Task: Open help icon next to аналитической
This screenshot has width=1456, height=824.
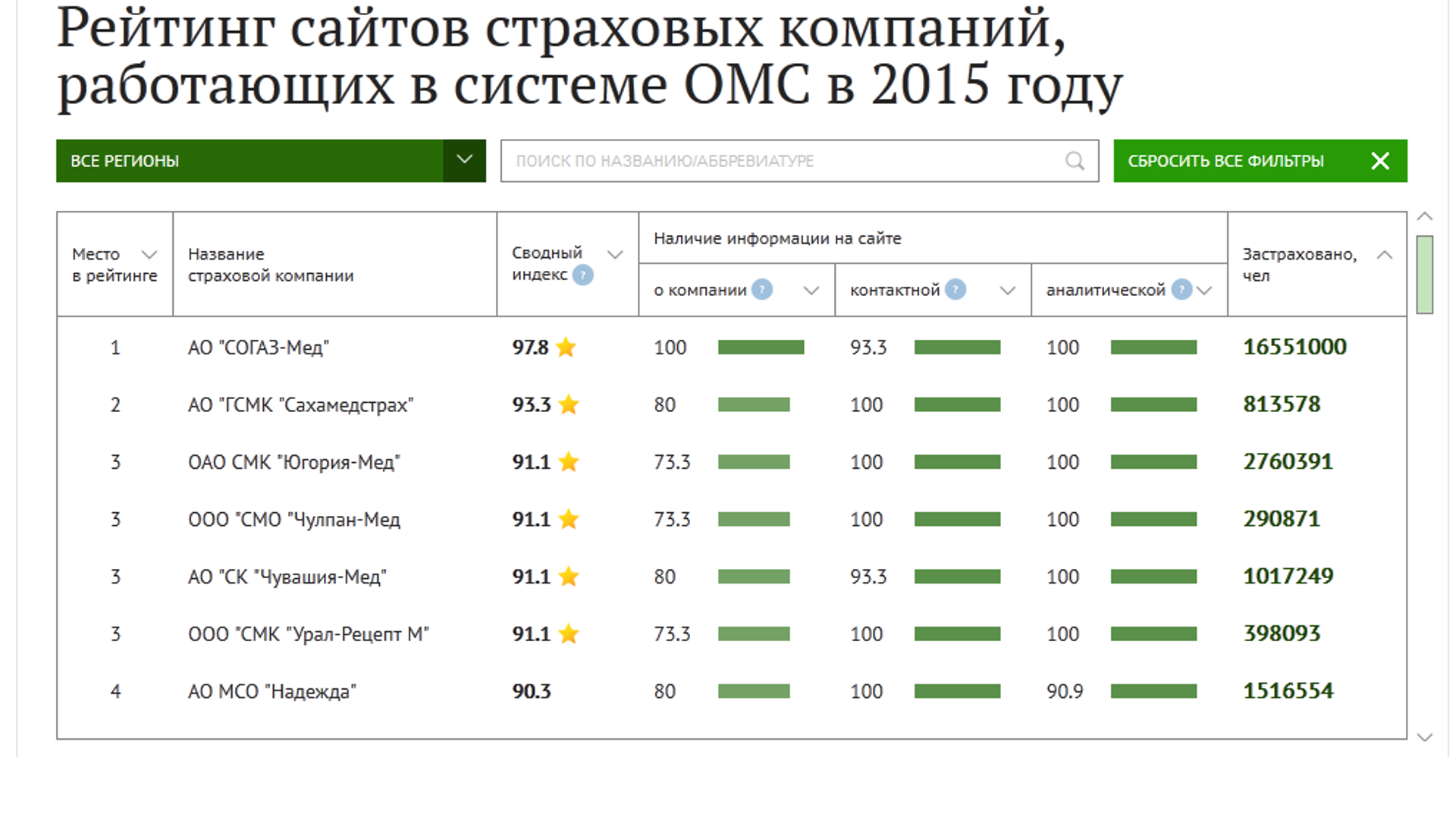Action: tap(1181, 289)
